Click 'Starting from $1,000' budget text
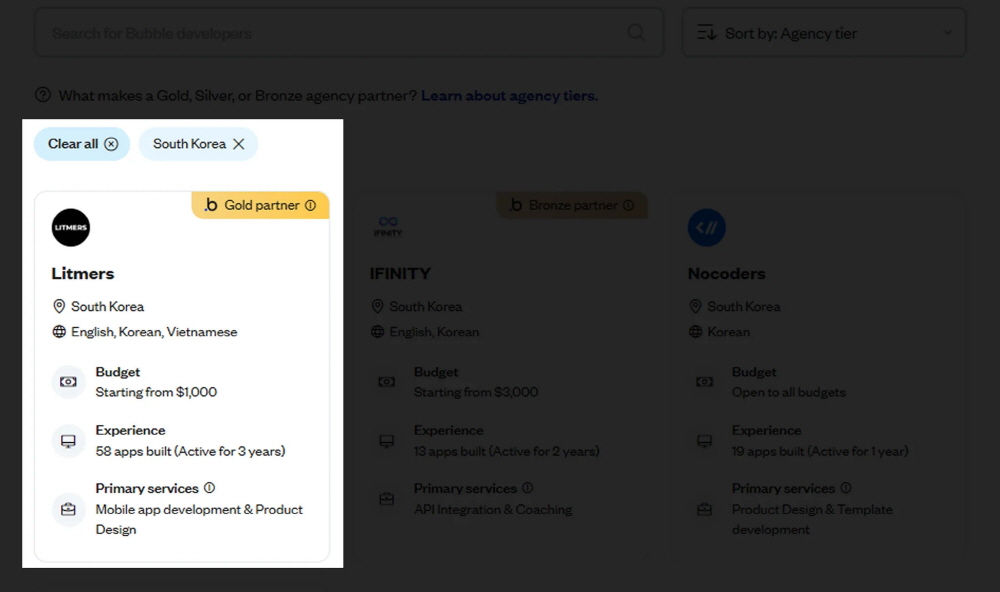1000x592 pixels. 156,392
